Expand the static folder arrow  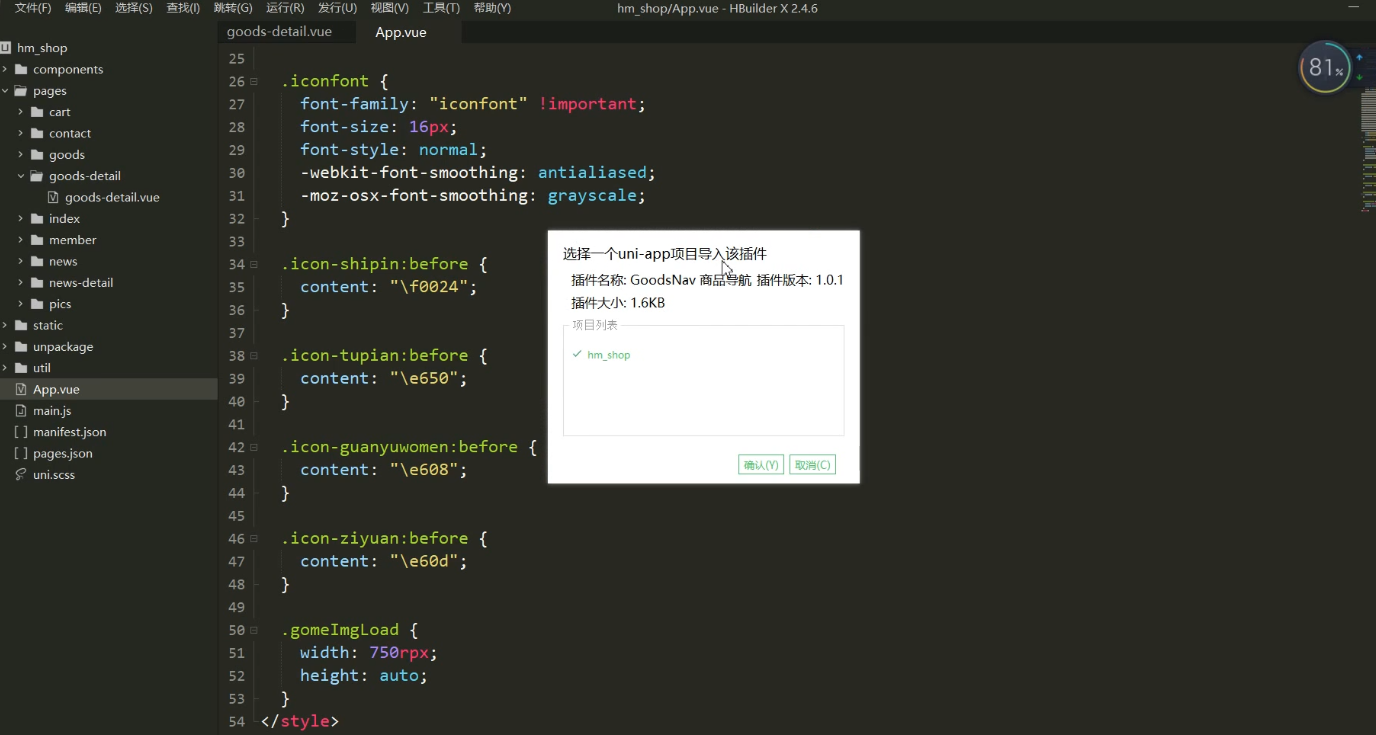coord(6,325)
